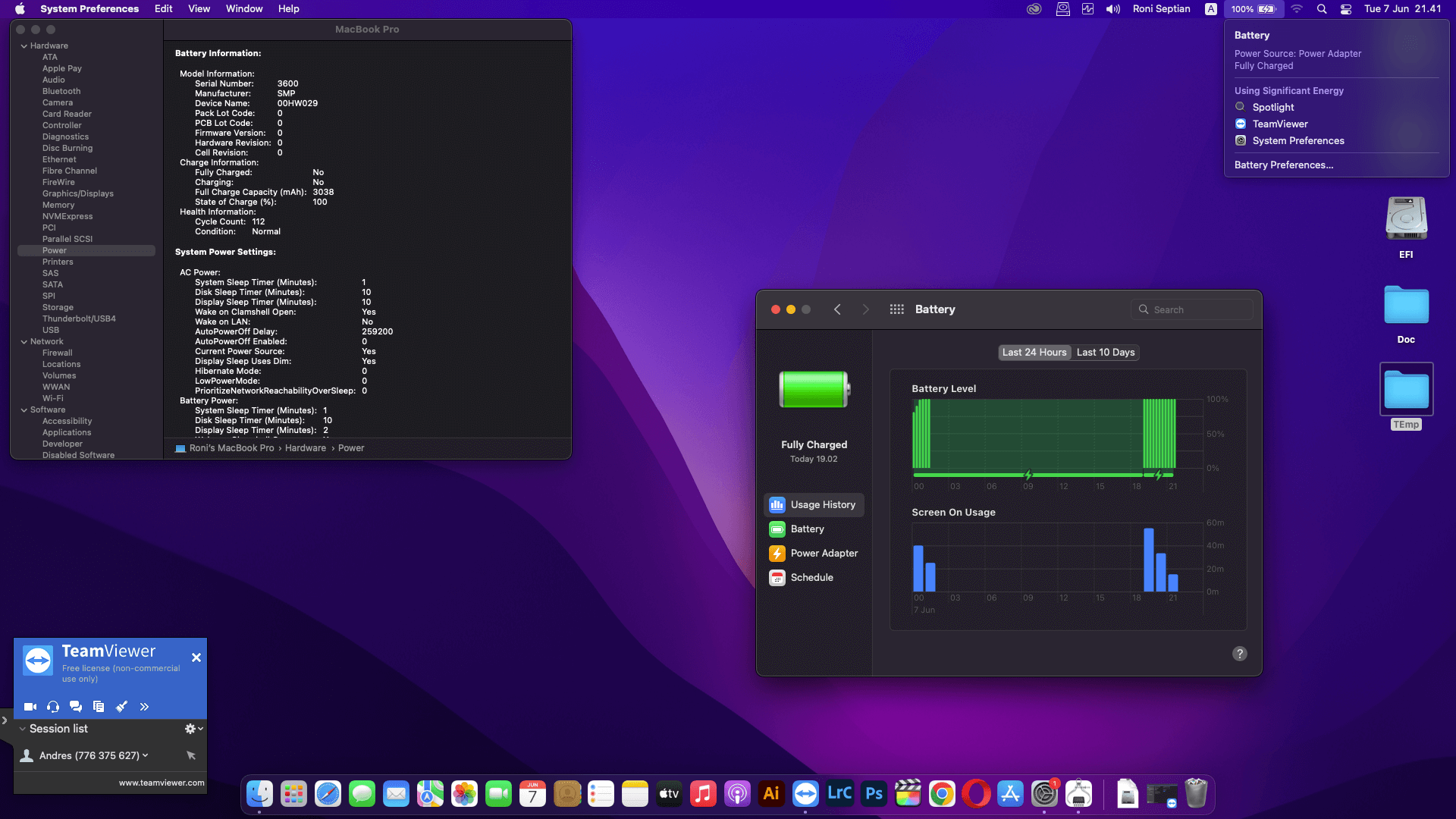Select Thunderbolt/USB4 in Hardware list

(79, 319)
